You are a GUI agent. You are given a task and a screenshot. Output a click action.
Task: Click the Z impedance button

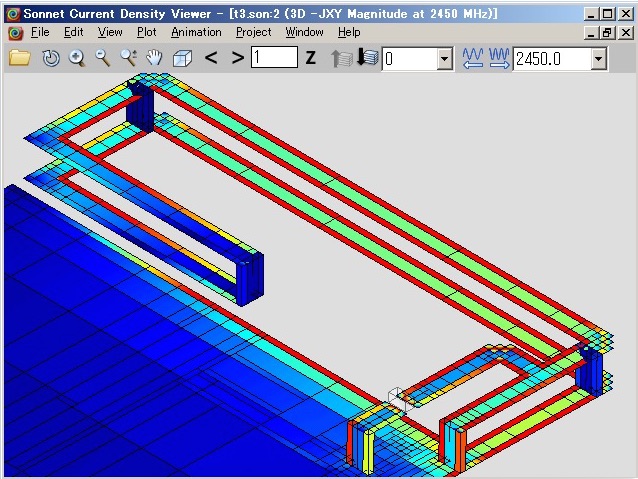tap(310, 58)
